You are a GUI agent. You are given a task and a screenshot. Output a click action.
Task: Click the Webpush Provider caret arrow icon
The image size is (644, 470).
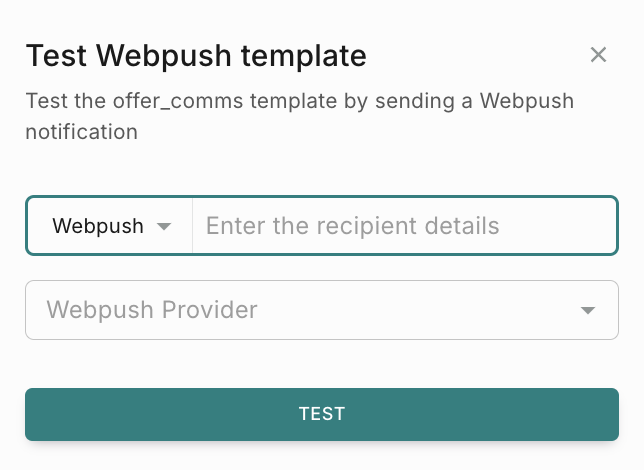point(588,310)
